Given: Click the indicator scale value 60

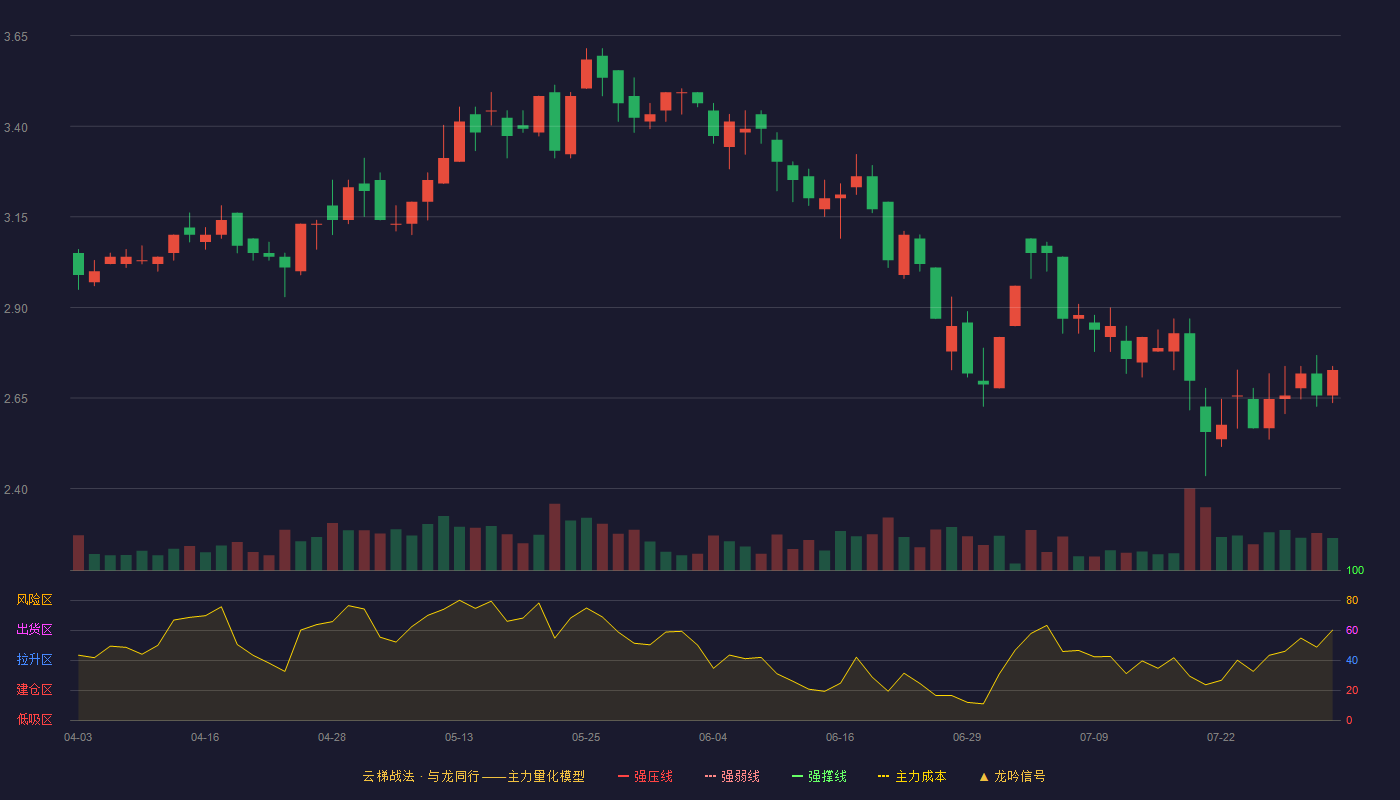Looking at the screenshot, I should point(1352,630).
